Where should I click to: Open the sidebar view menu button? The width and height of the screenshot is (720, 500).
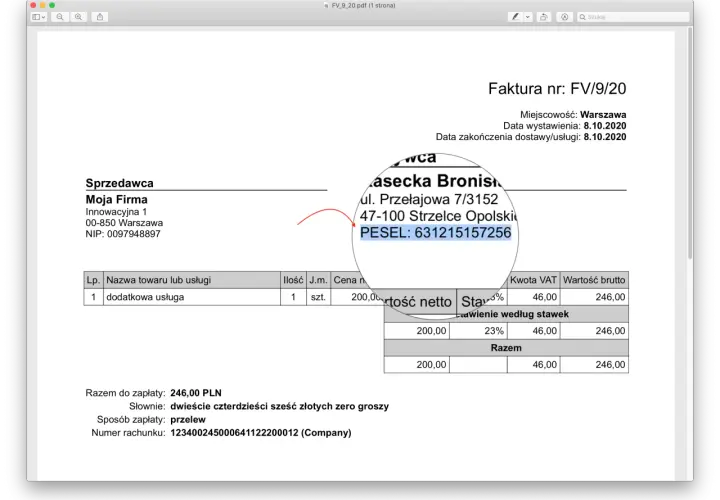tap(39, 17)
